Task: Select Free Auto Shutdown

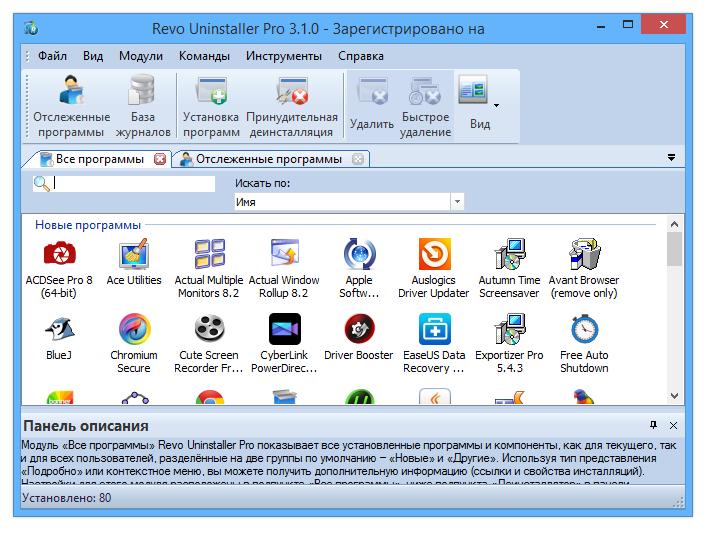Action: [x=584, y=343]
